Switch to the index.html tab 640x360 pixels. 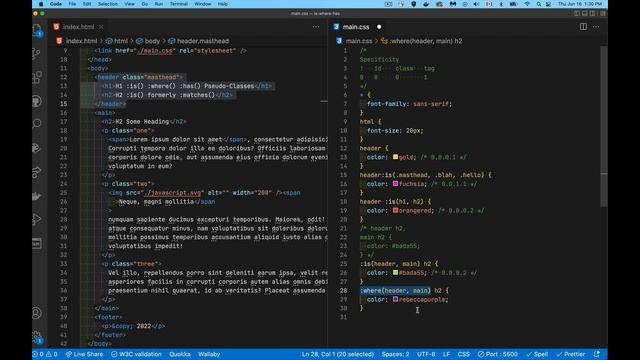point(78,27)
